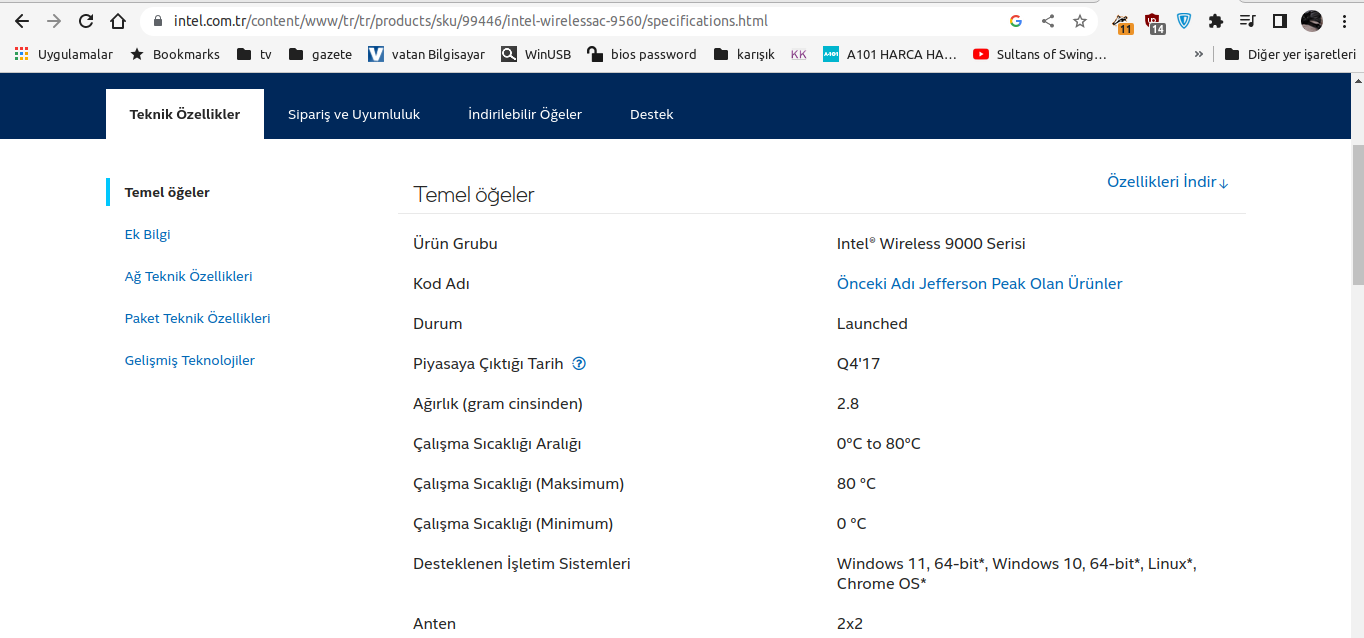1364x638 pixels.
Task: Click the page vertical scrollbar thumb
Action: 1357,215
